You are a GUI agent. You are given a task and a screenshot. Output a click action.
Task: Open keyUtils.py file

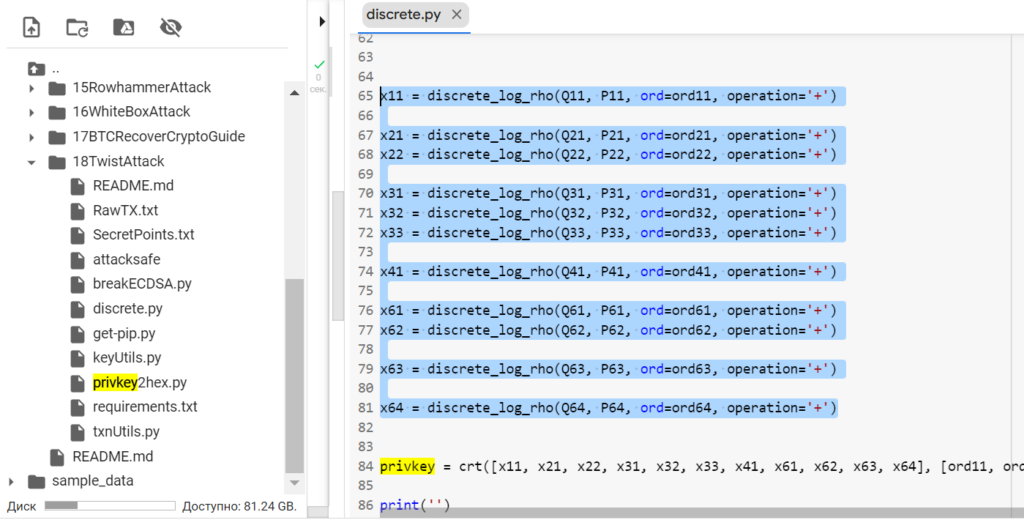pyautogui.click(x=127, y=357)
